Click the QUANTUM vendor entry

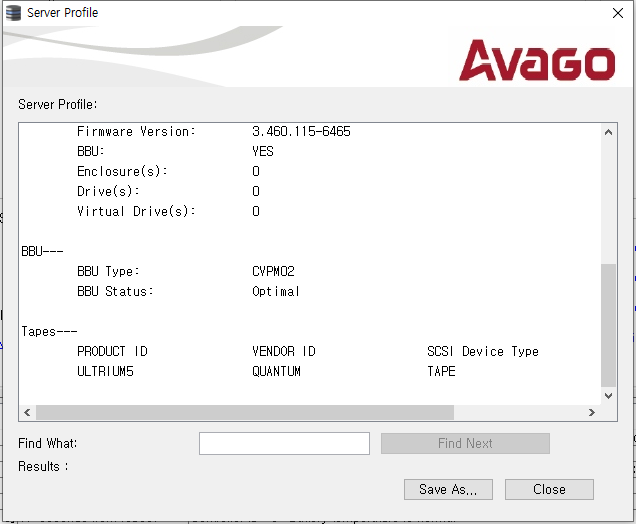pyautogui.click(x=277, y=371)
